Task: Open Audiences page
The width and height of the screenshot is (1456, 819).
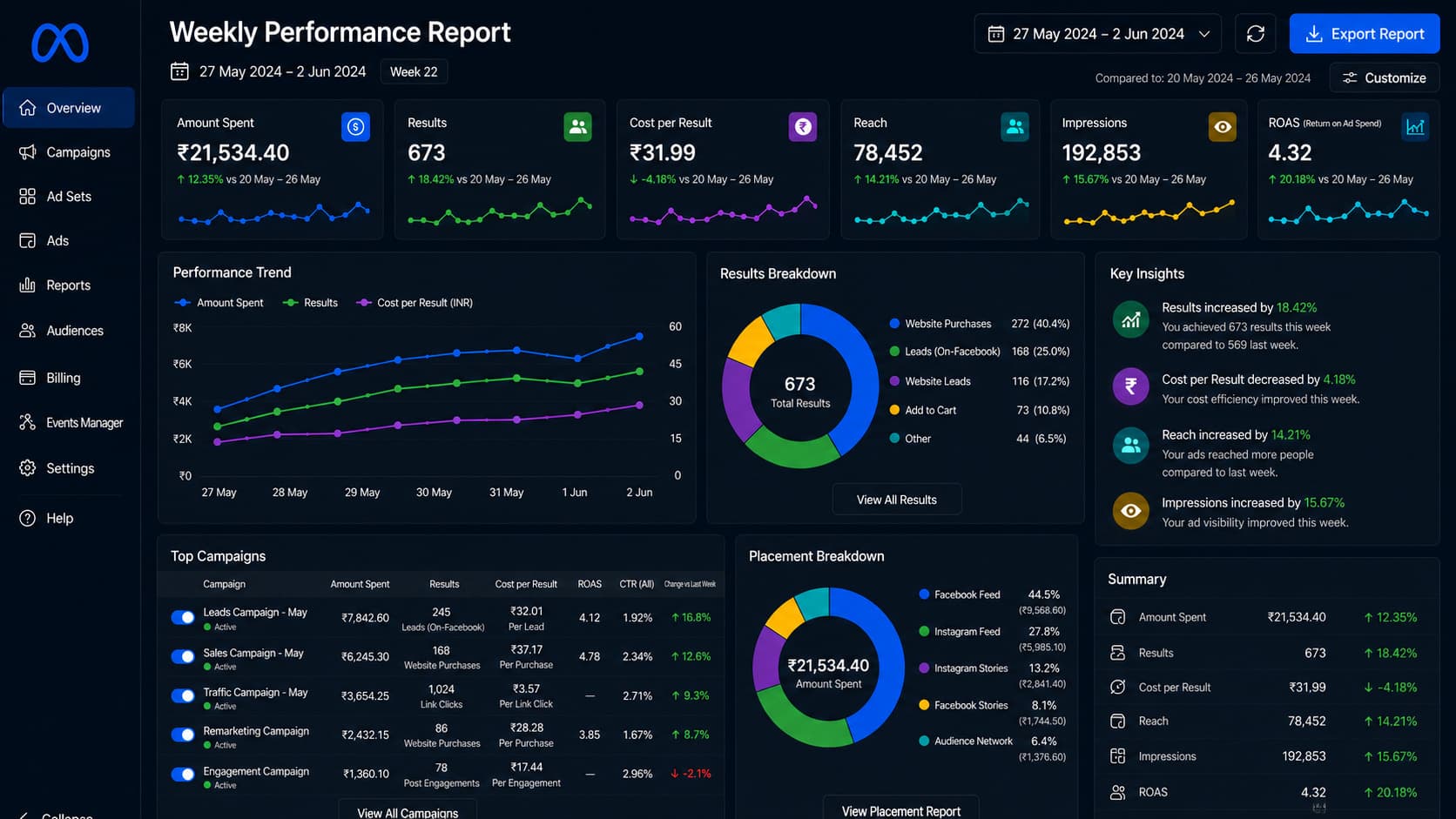Action: 69,331
